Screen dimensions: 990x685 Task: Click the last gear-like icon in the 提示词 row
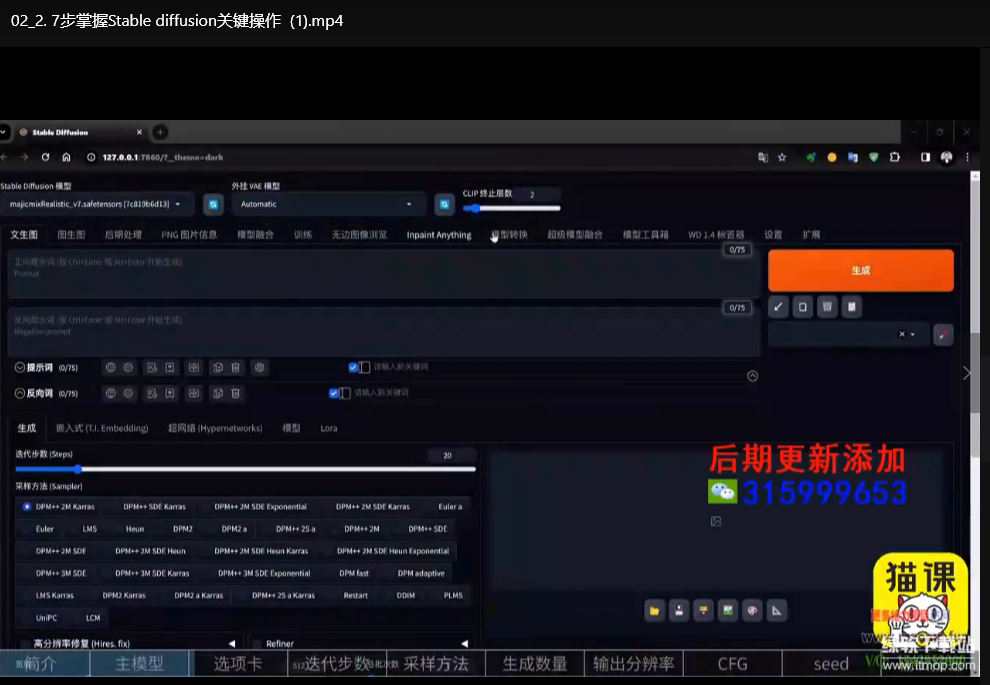tap(259, 367)
